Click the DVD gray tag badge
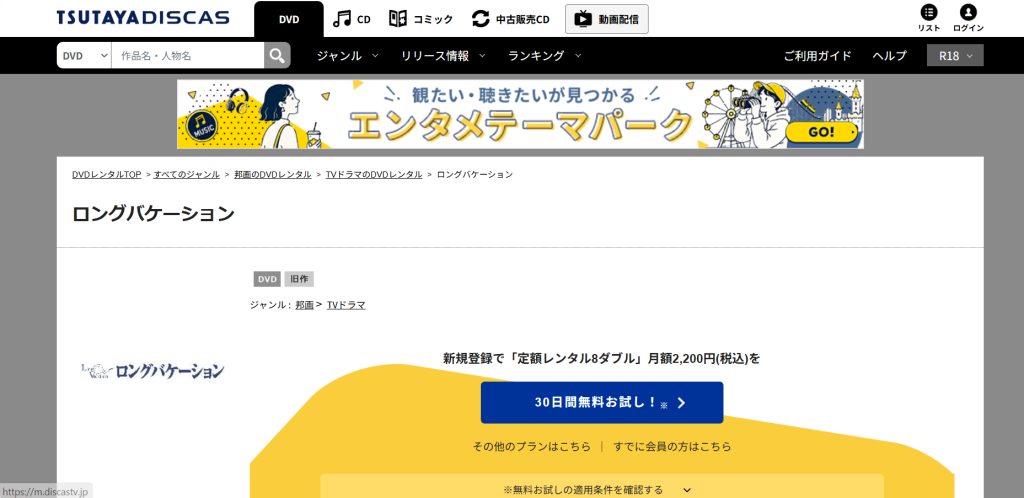The image size is (1024, 498). point(267,279)
